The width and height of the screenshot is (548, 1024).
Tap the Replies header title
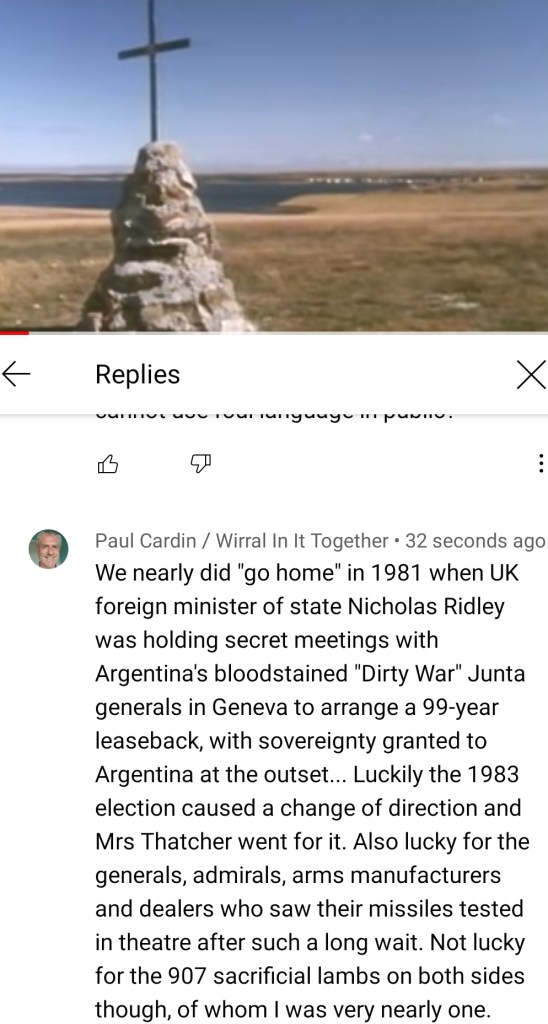pos(137,374)
